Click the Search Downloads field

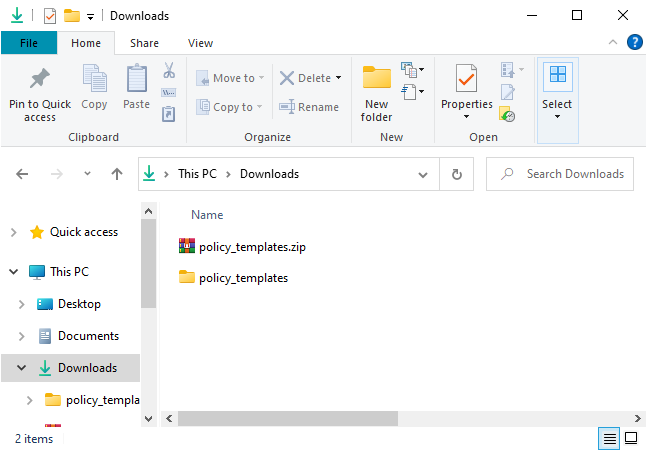[x=560, y=174]
